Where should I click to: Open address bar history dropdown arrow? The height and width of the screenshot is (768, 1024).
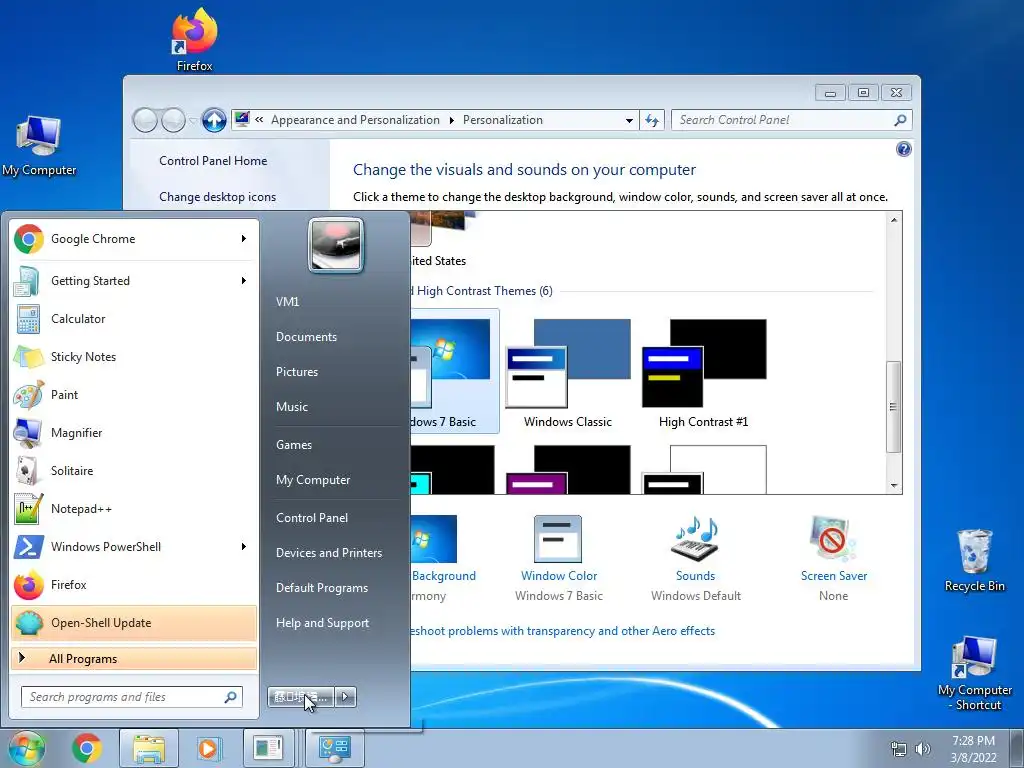click(629, 120)
